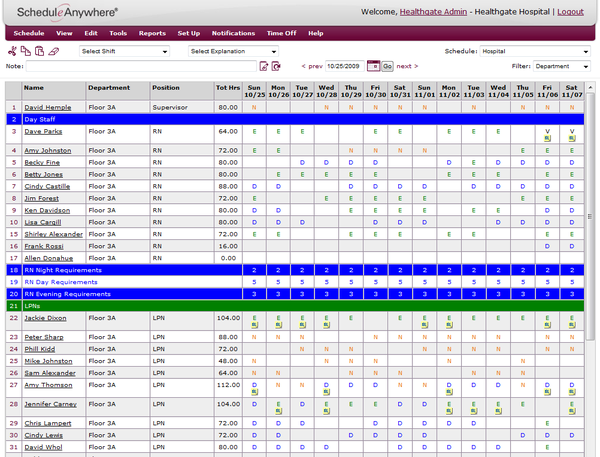This screenshot has width=600, height=457.
Task: Open Dave Parks' Fri 11/06 shift note icon
Action: point(547,139)
